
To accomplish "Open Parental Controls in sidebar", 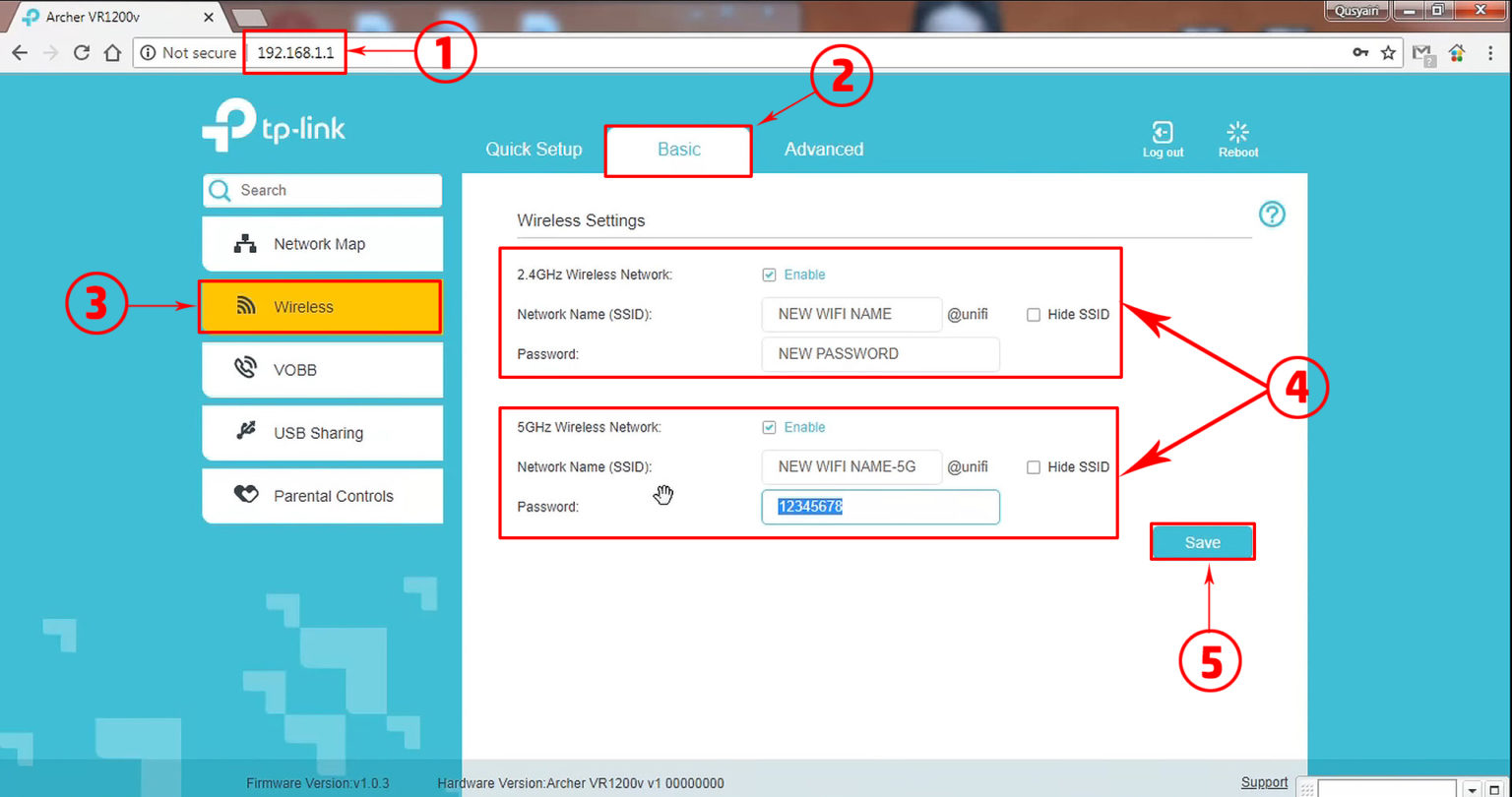I will tap(323, 496).
